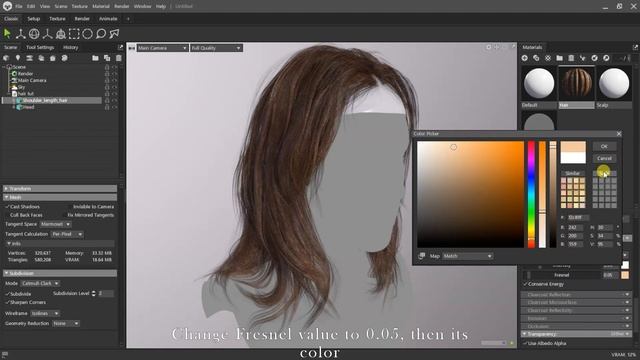Open material folder icon in Materials toolbar

(x=560, y=58)
